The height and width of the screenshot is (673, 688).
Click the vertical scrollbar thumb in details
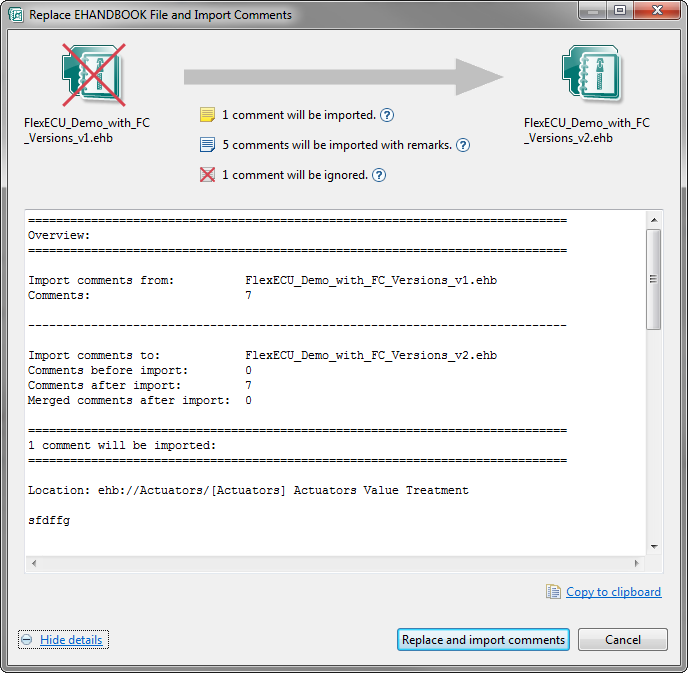click(653, 278)
